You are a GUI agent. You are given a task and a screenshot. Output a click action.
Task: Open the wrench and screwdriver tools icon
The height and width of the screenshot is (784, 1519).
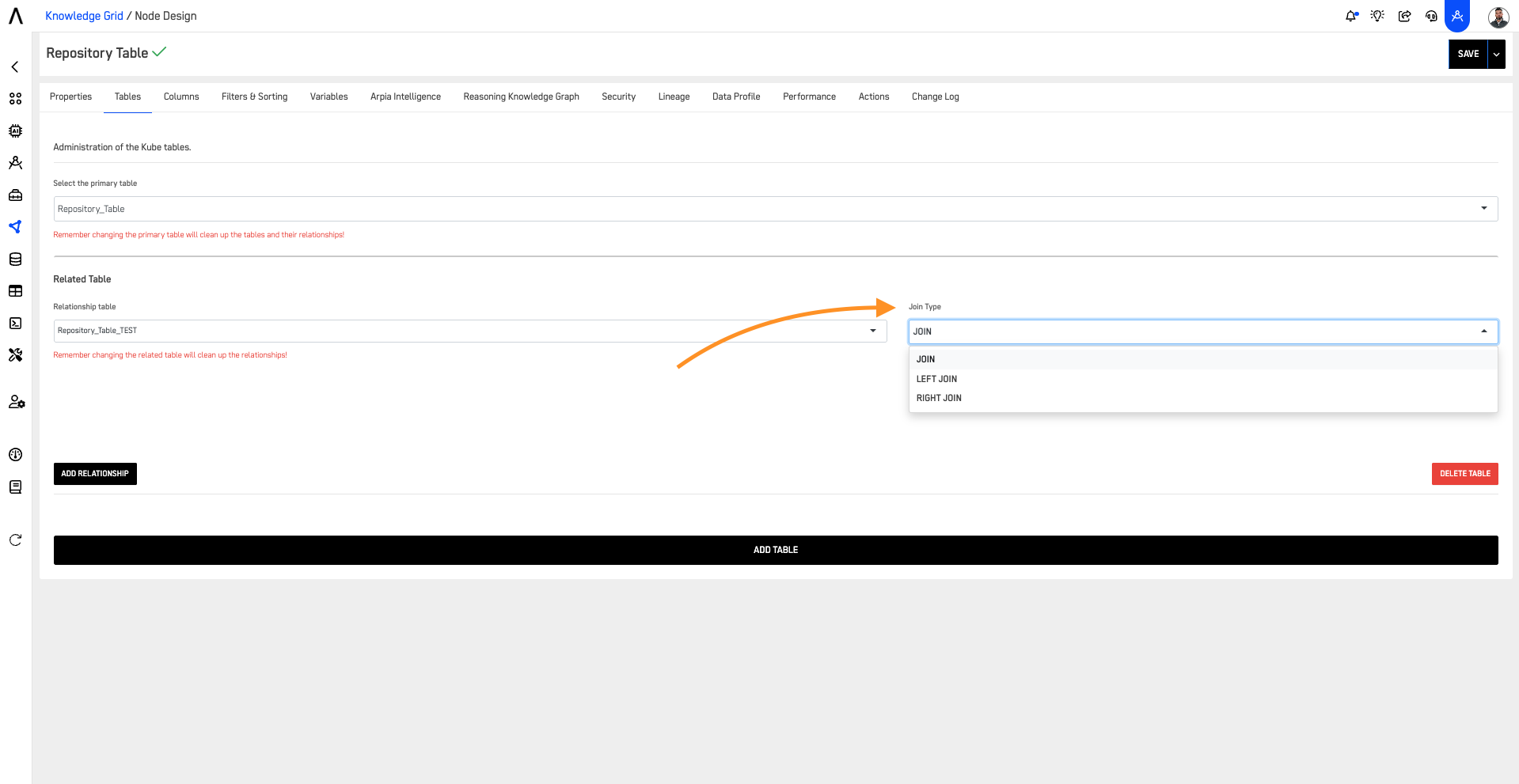coord(15,355)
